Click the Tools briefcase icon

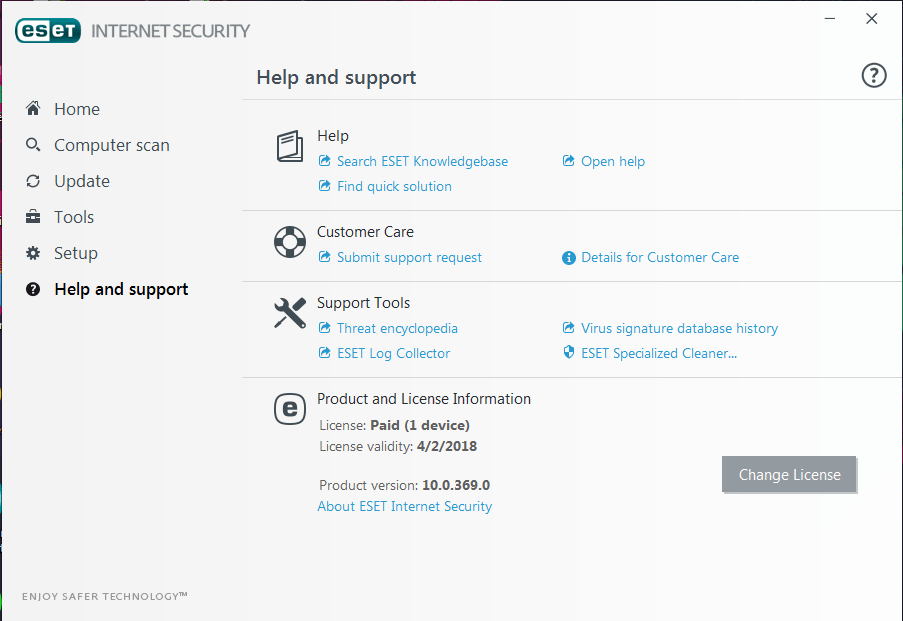(33, 217)
